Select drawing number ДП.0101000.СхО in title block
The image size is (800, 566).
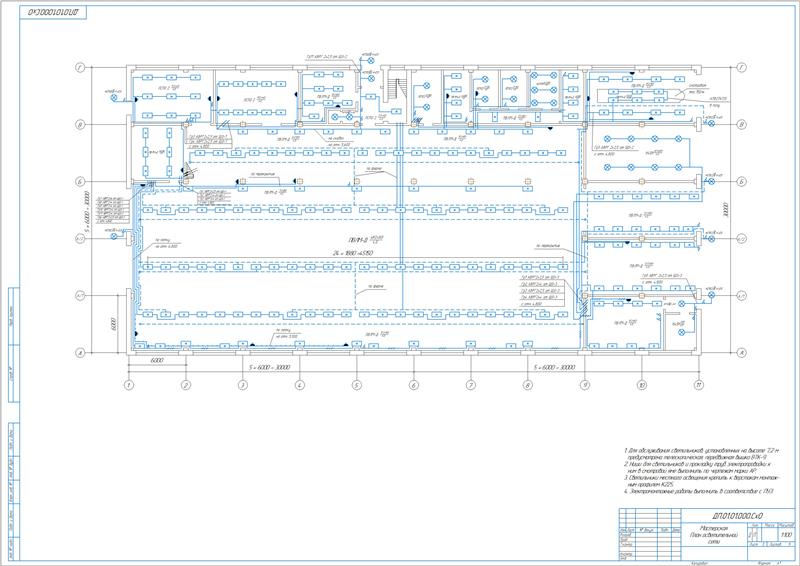tap(738, 516)
